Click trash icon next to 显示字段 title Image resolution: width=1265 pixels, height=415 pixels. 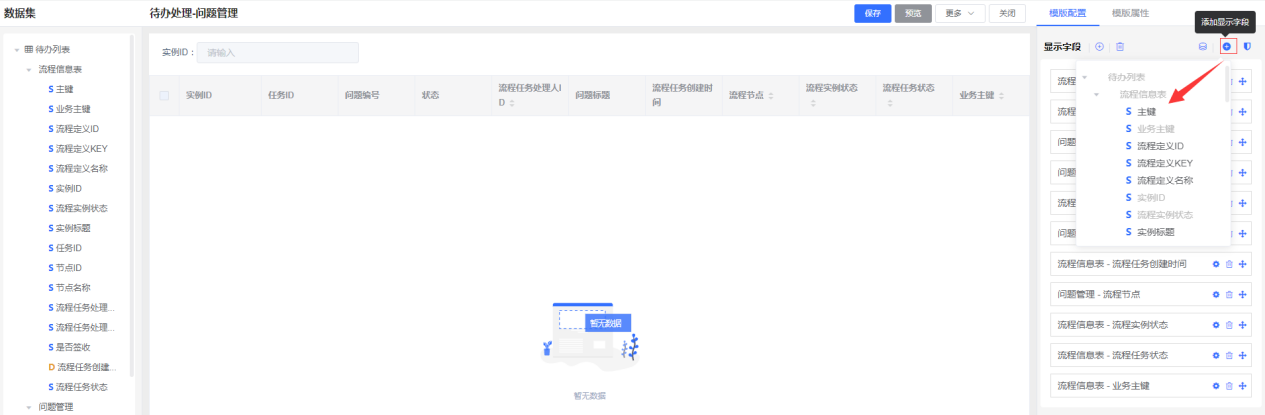pos(1120,46)
